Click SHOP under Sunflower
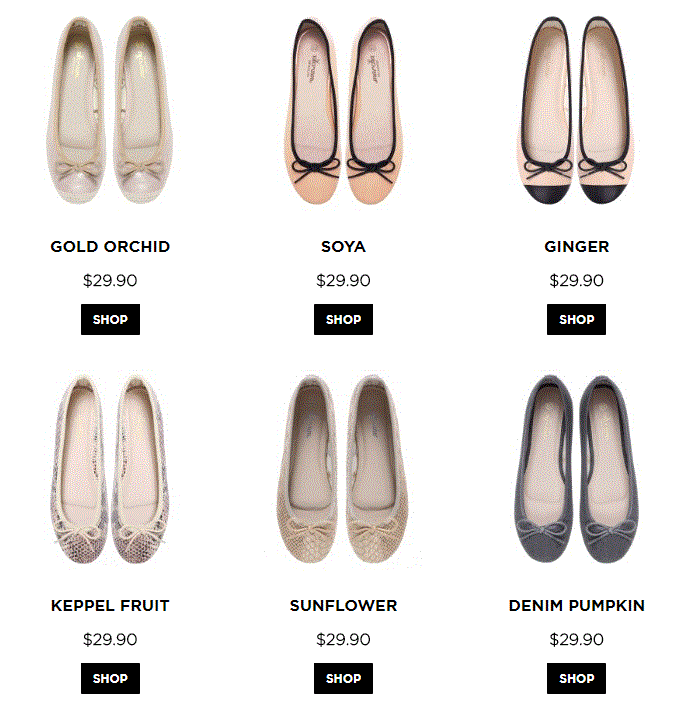Screen dimensions: 687x719 [344, 678]
